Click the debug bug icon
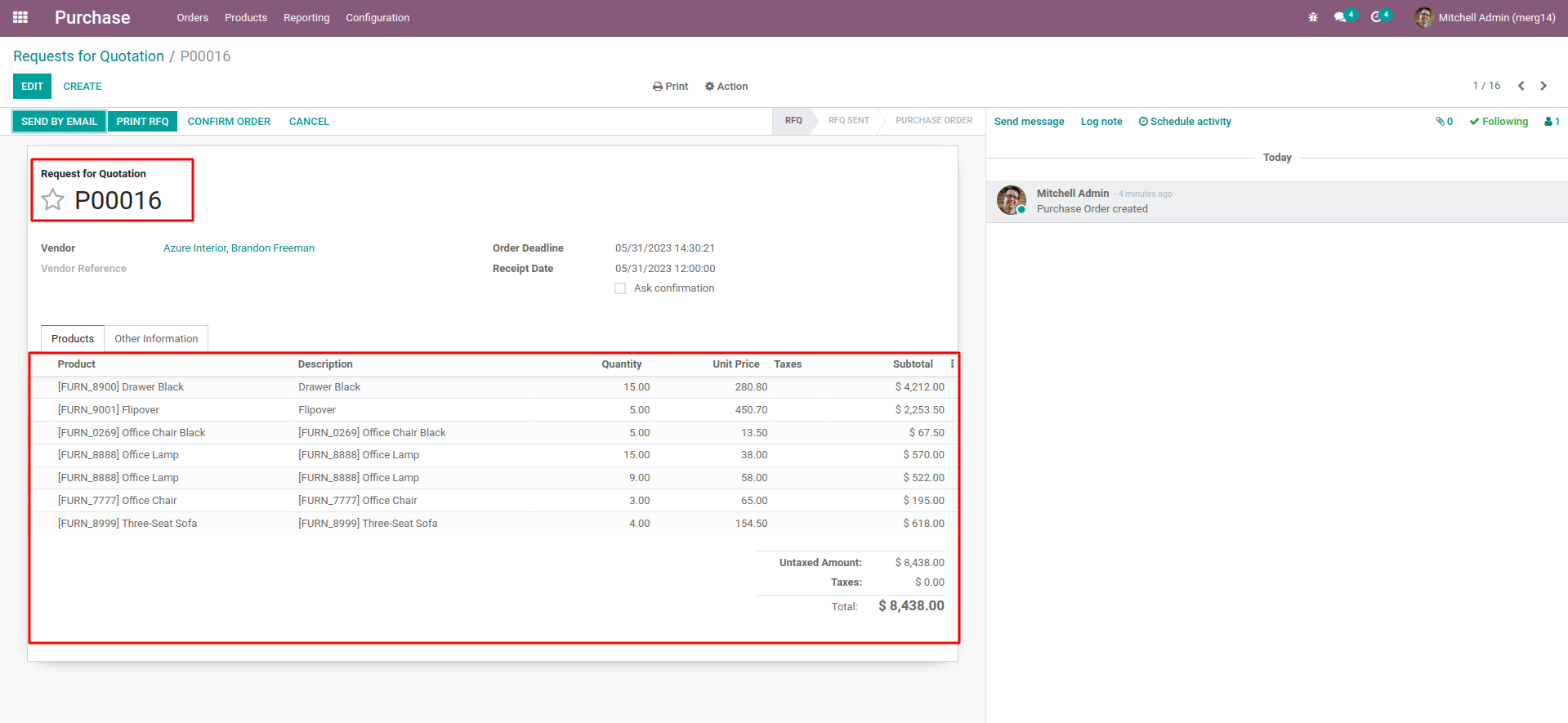This screenshot has width=1568, height=723. point(1313,17)
